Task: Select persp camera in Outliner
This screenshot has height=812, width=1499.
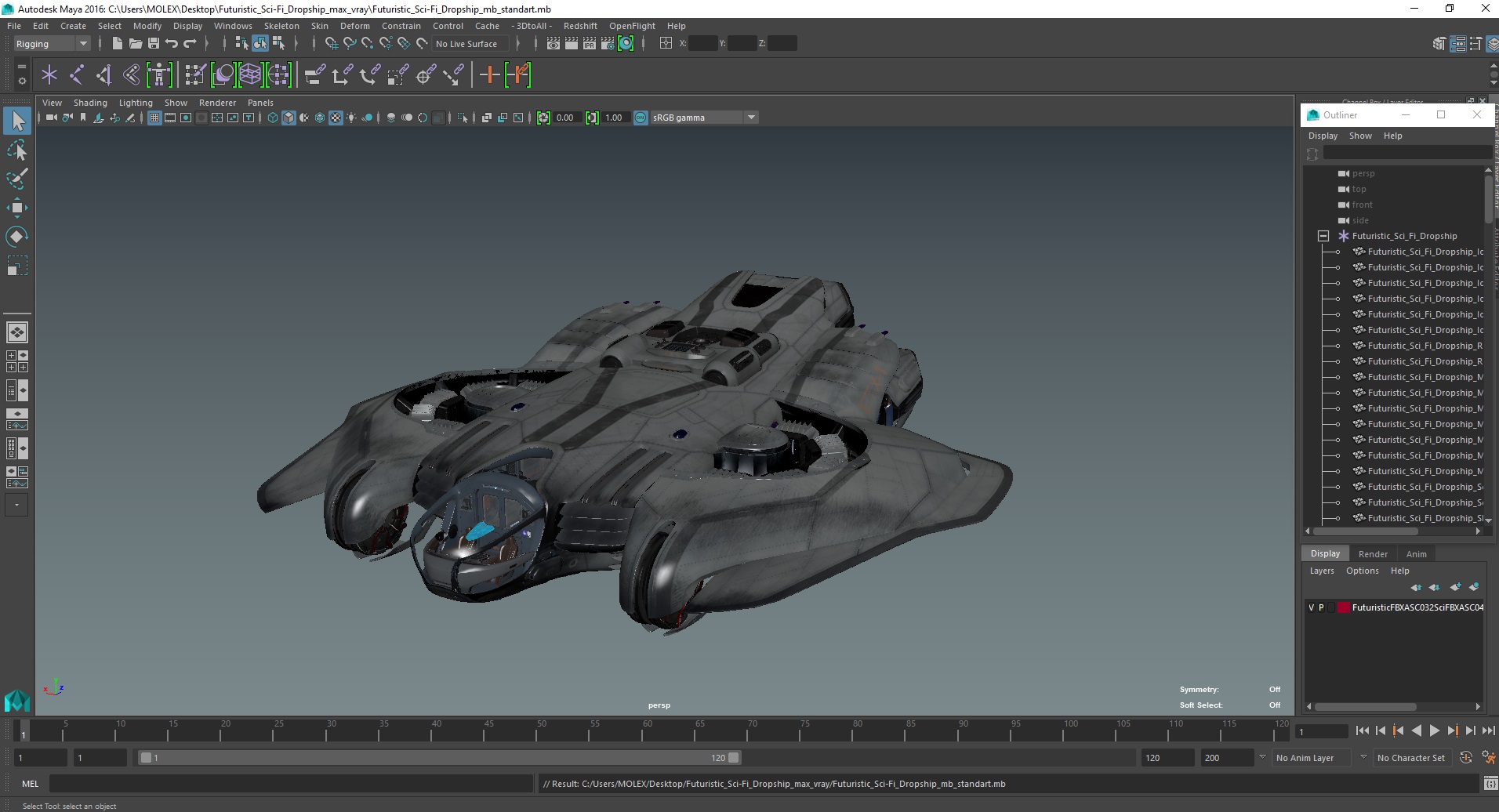Action: point(1363,173)
